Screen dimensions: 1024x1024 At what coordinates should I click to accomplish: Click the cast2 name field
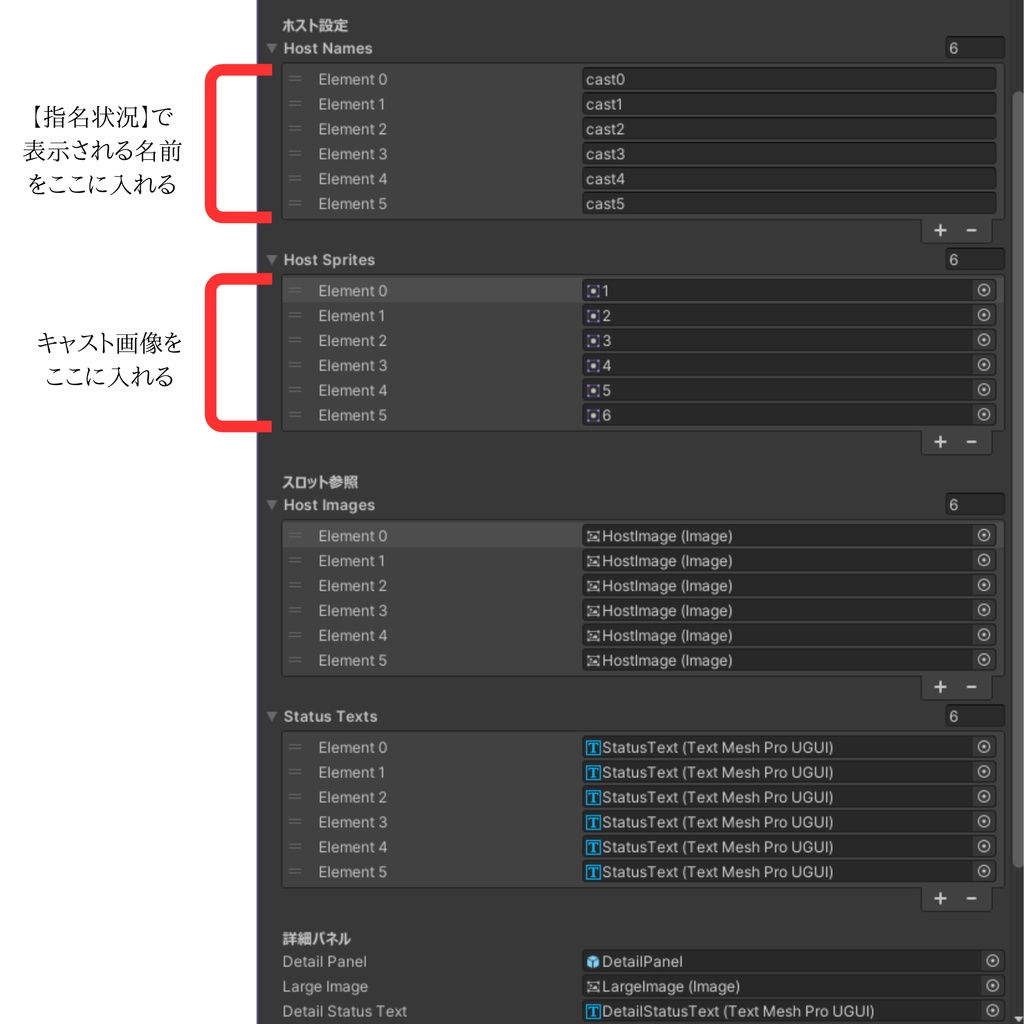point(788,129)
